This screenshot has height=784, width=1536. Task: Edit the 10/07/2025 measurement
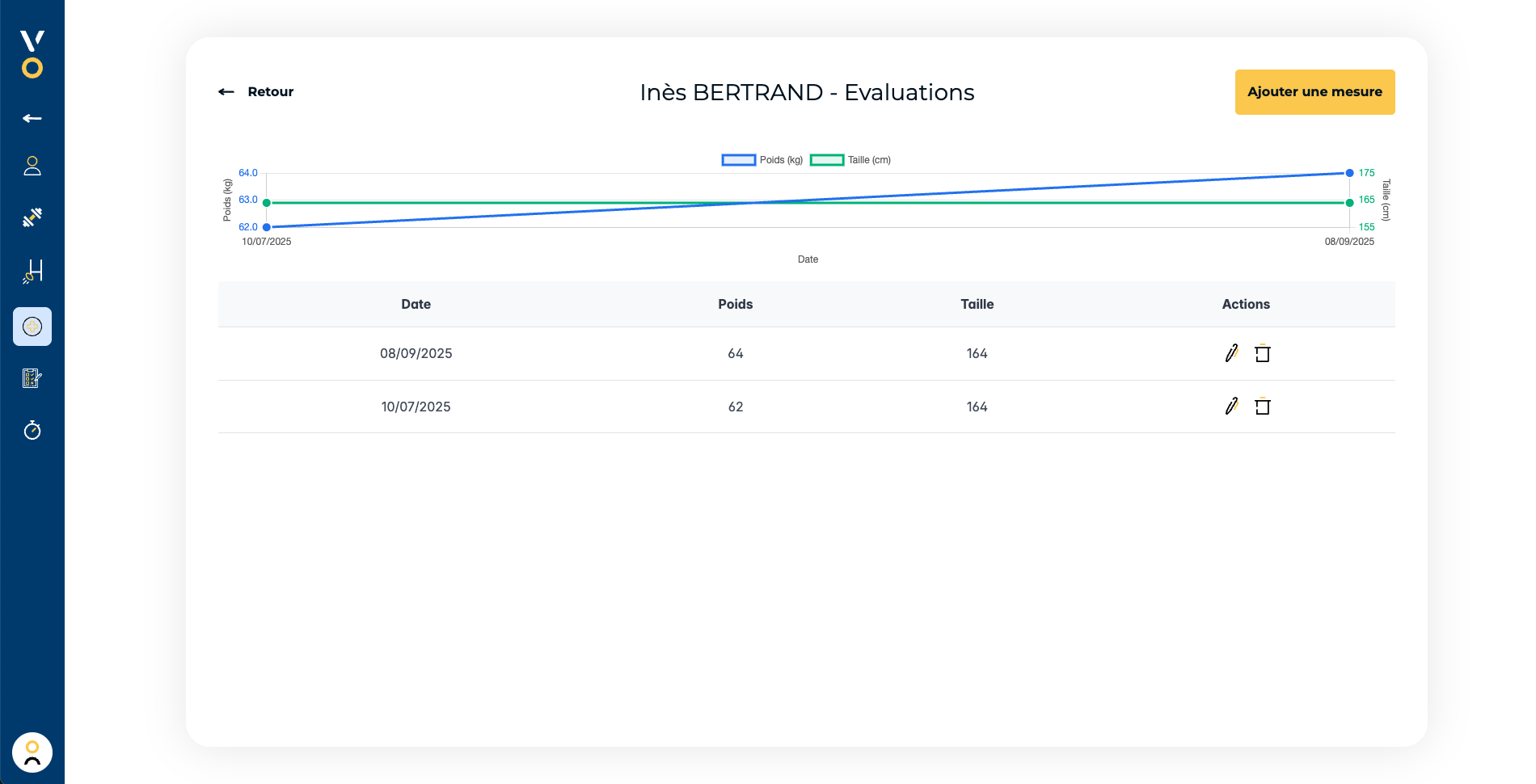click(1231, 407)
